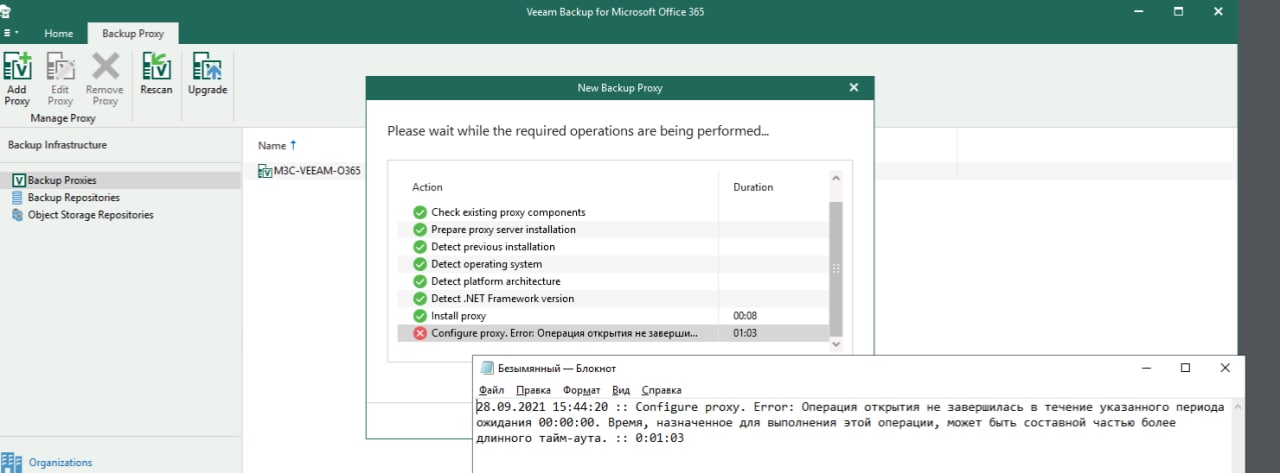Viewport: 1280px width, 473px height.
Task: Open the Справка menu in Notepad
Action: click(661, 390)
